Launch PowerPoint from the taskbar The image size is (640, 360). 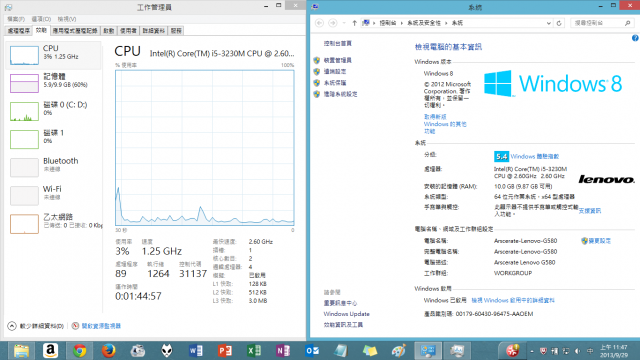coord(225,351)
